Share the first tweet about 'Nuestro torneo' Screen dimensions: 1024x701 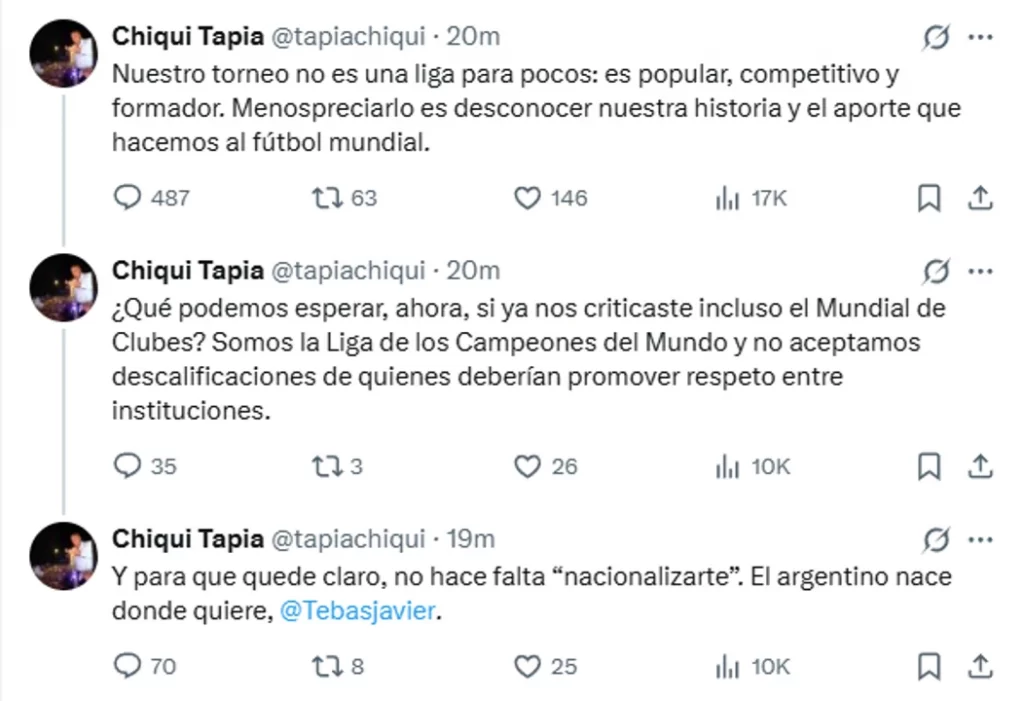pyautogui.click(x=981, y=199)
